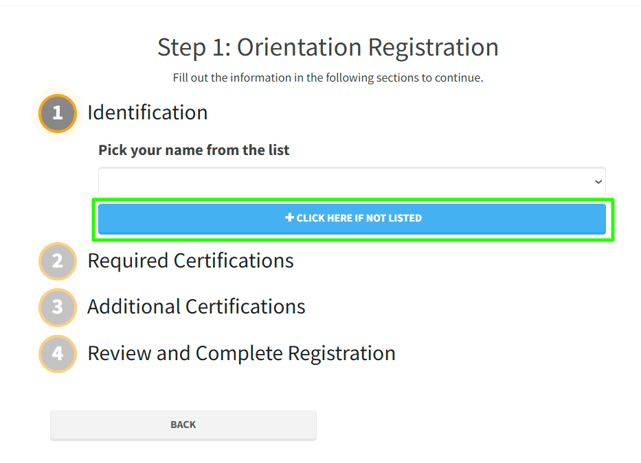Click the 'Fill out the information' instruction text

click(x=328, y=77)
